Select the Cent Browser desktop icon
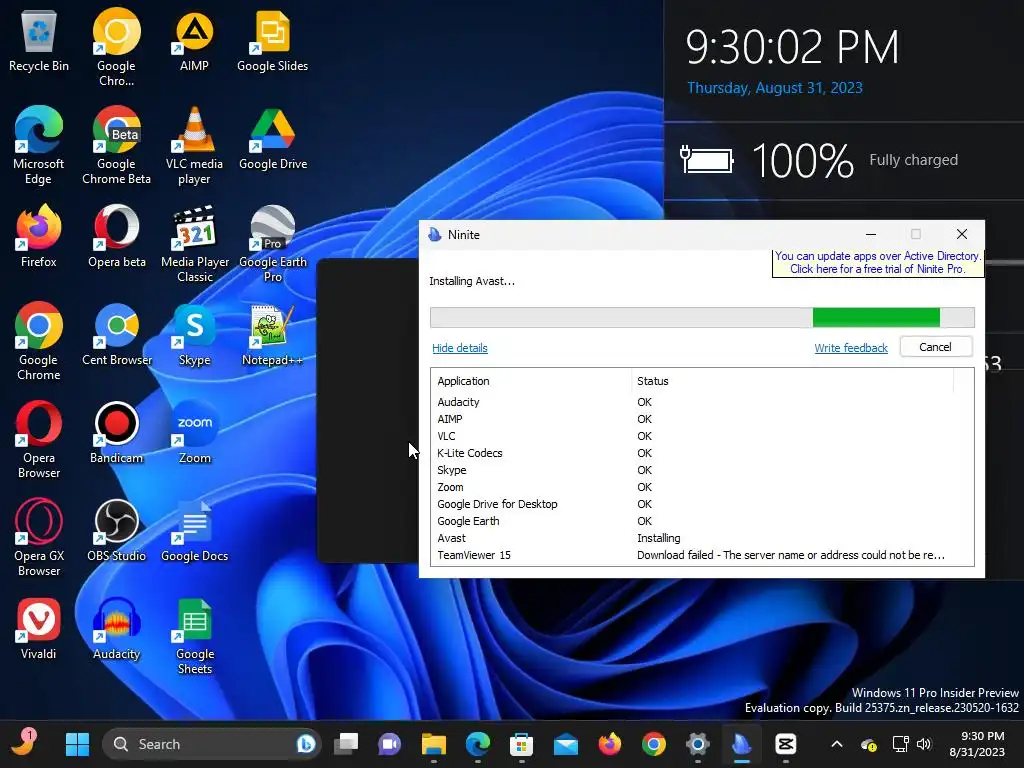 click(x=116, y=334)
